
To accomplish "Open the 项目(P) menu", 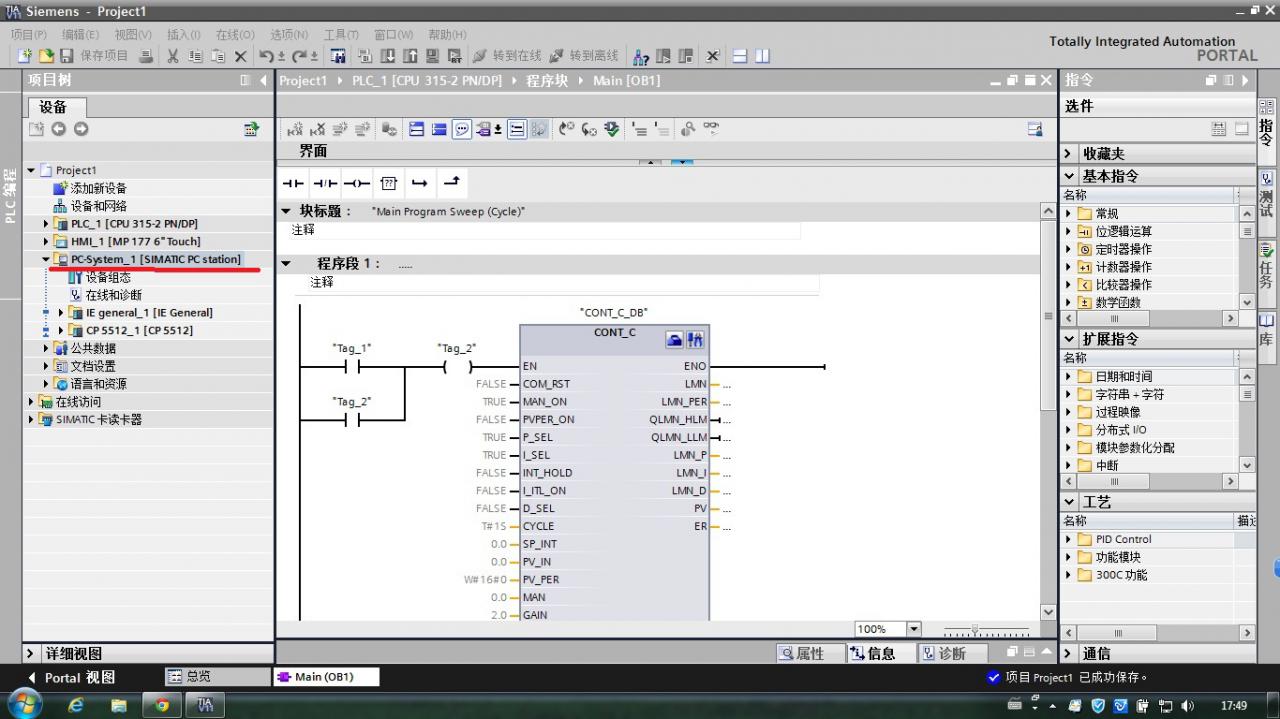I will pyautogui.click(x=29, y=34).
